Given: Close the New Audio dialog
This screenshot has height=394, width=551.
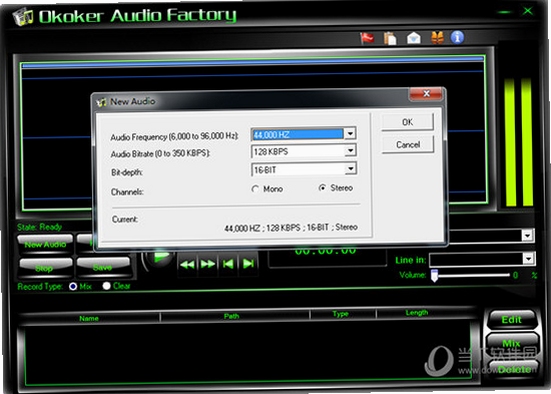Looking at the screenshot, I should coord(426,93).
